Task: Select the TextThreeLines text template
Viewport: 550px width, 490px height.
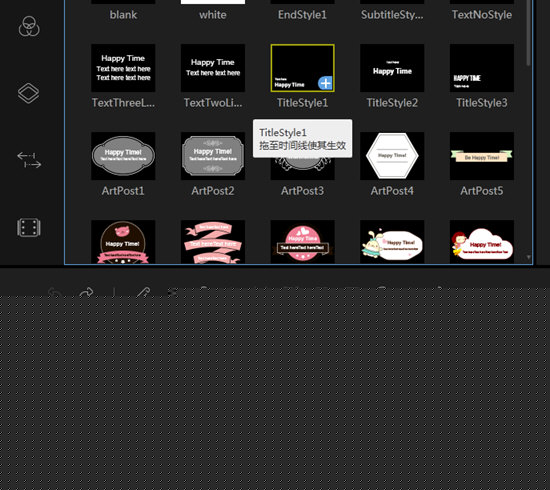Action: pyautogui.click(x=123, y=68)
